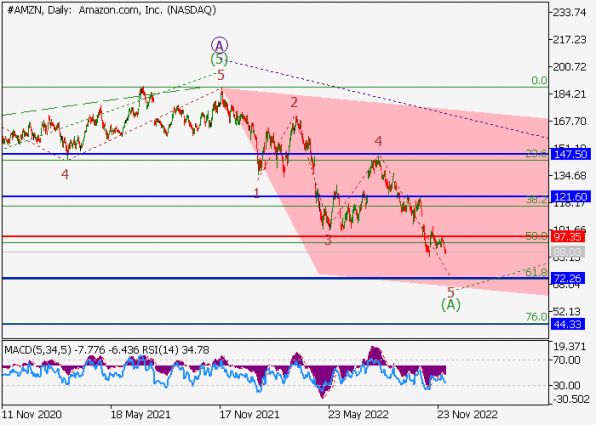Click the 19.371 oscillator scale value
The height and width of the screenshot is (425, 596).
click(569, 346)
